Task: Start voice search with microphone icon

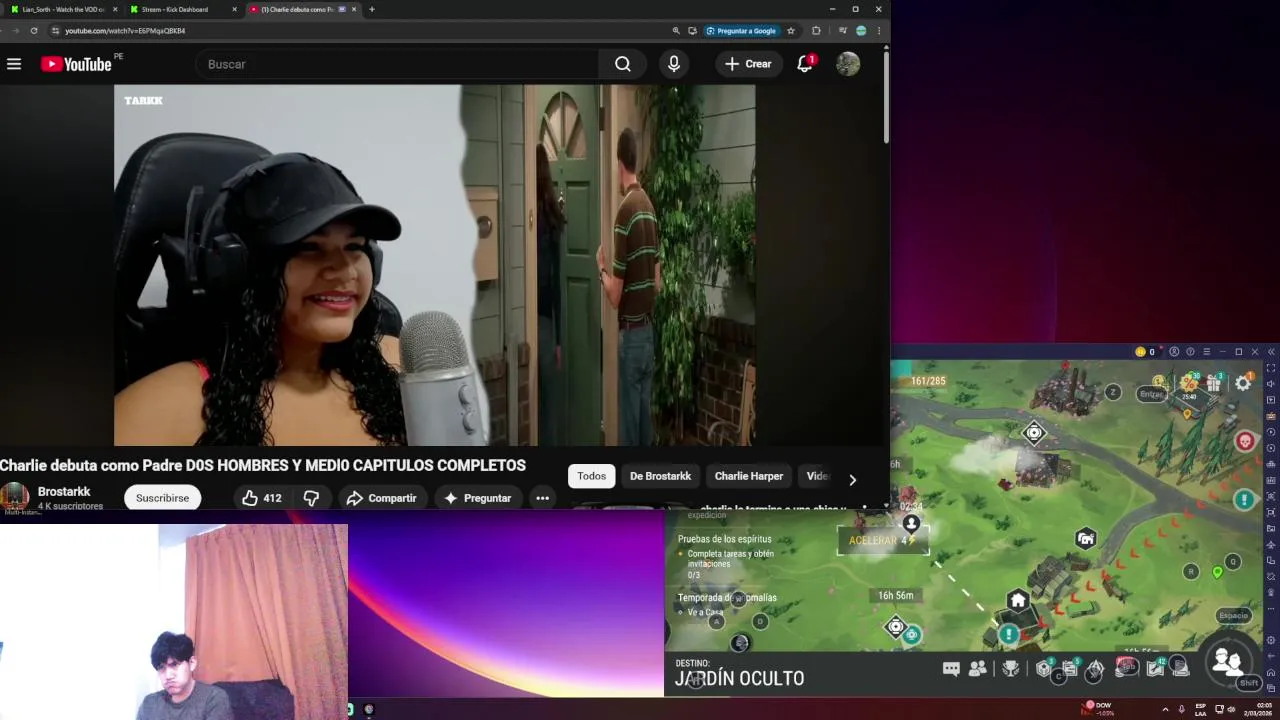Action: (x=674, y=64)
